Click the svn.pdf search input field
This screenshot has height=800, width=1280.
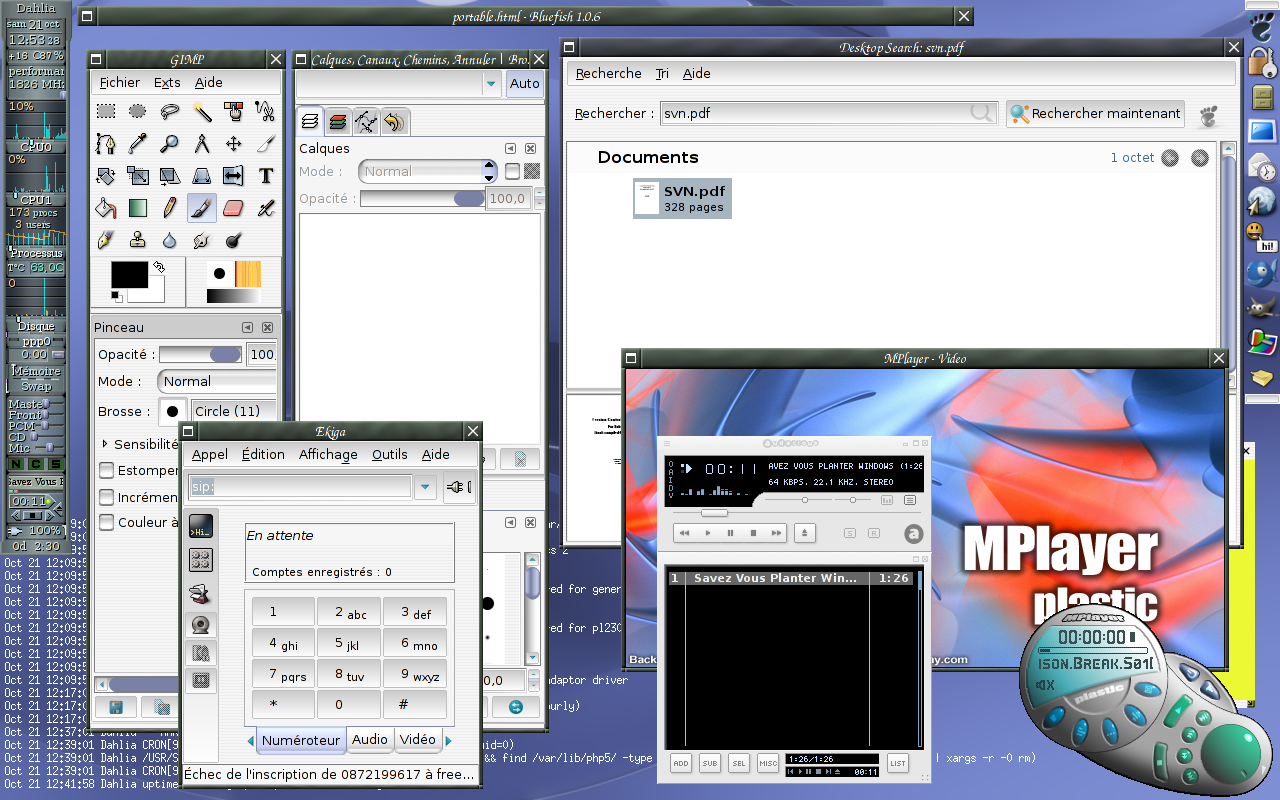click(828, 113)
